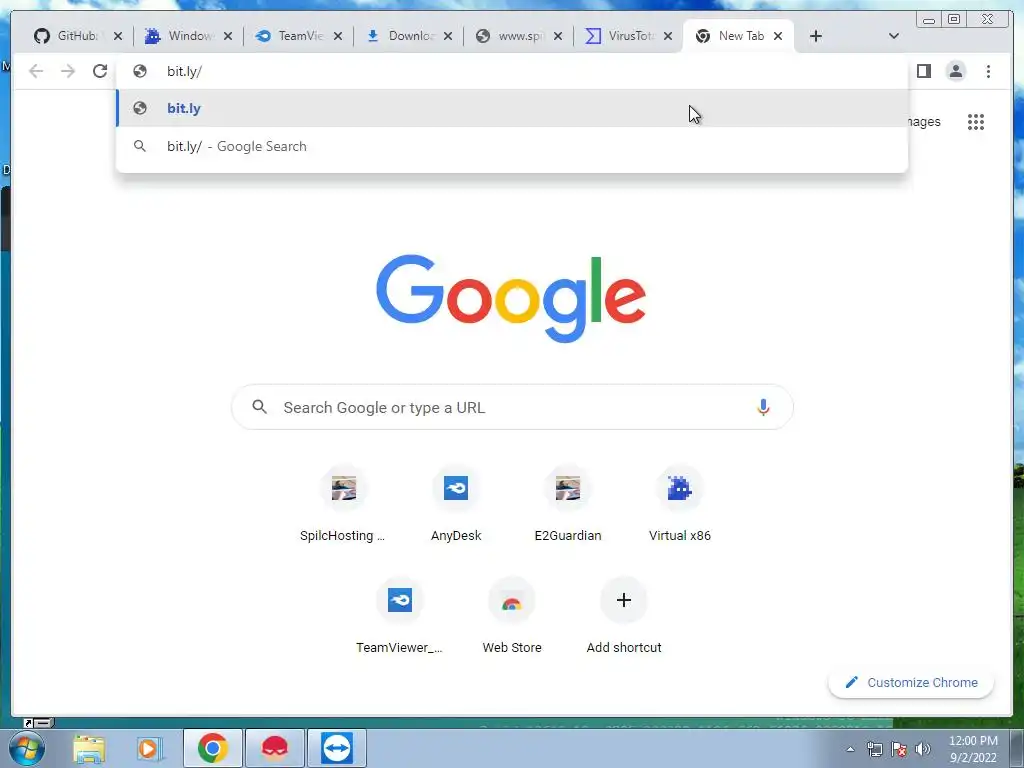Image resolution: width=1024 pixels, height=768 pixels.
Task: Close the VirusTotal tab
Action: coord(667,36)
